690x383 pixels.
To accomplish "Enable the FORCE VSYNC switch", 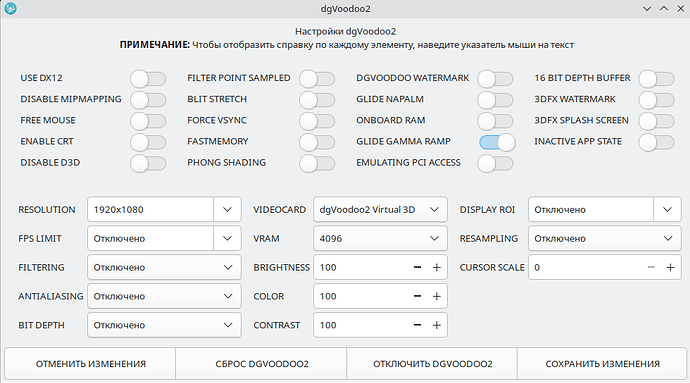I will (317, 121).
